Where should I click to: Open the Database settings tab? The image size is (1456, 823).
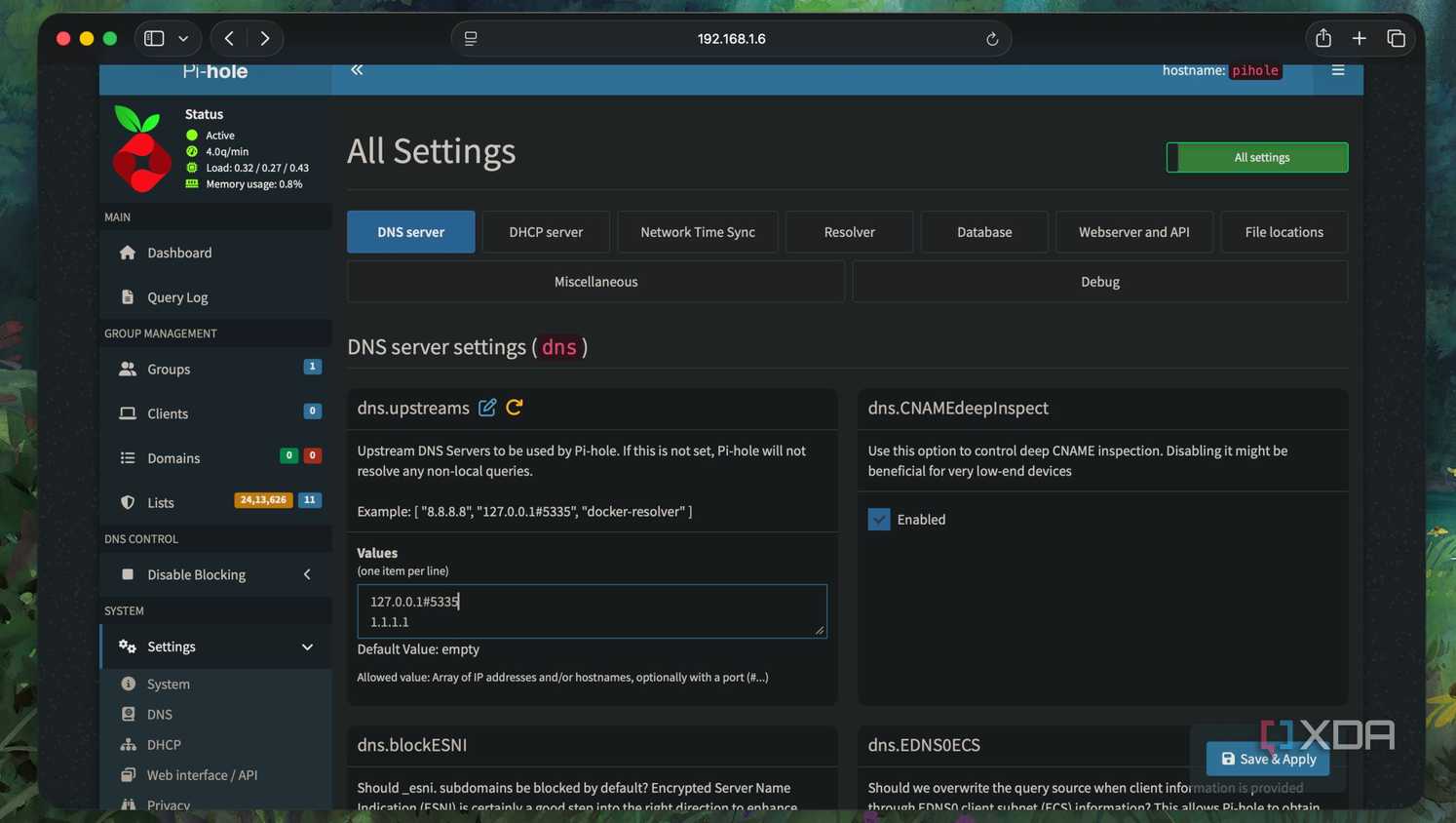[984, 232]
